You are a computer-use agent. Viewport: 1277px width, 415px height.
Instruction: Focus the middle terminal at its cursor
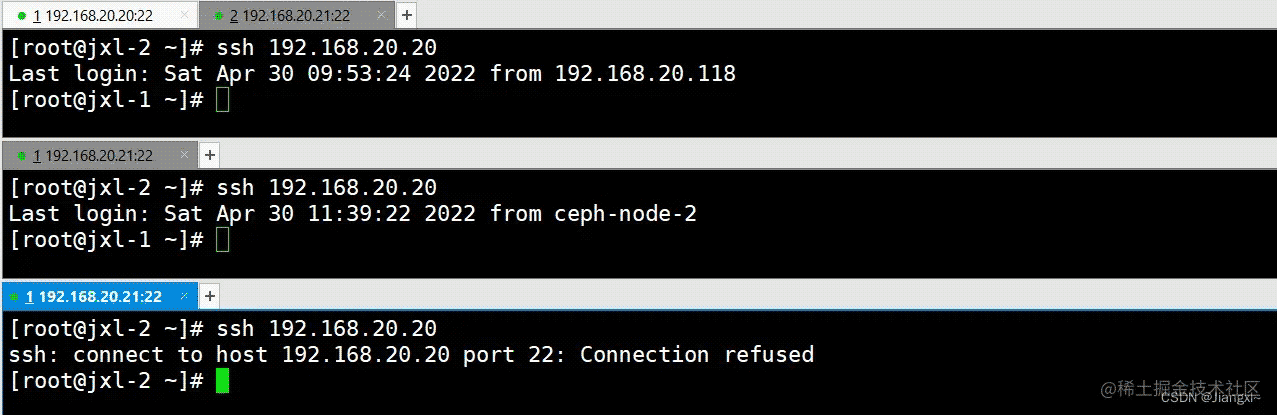pos(222,240)
